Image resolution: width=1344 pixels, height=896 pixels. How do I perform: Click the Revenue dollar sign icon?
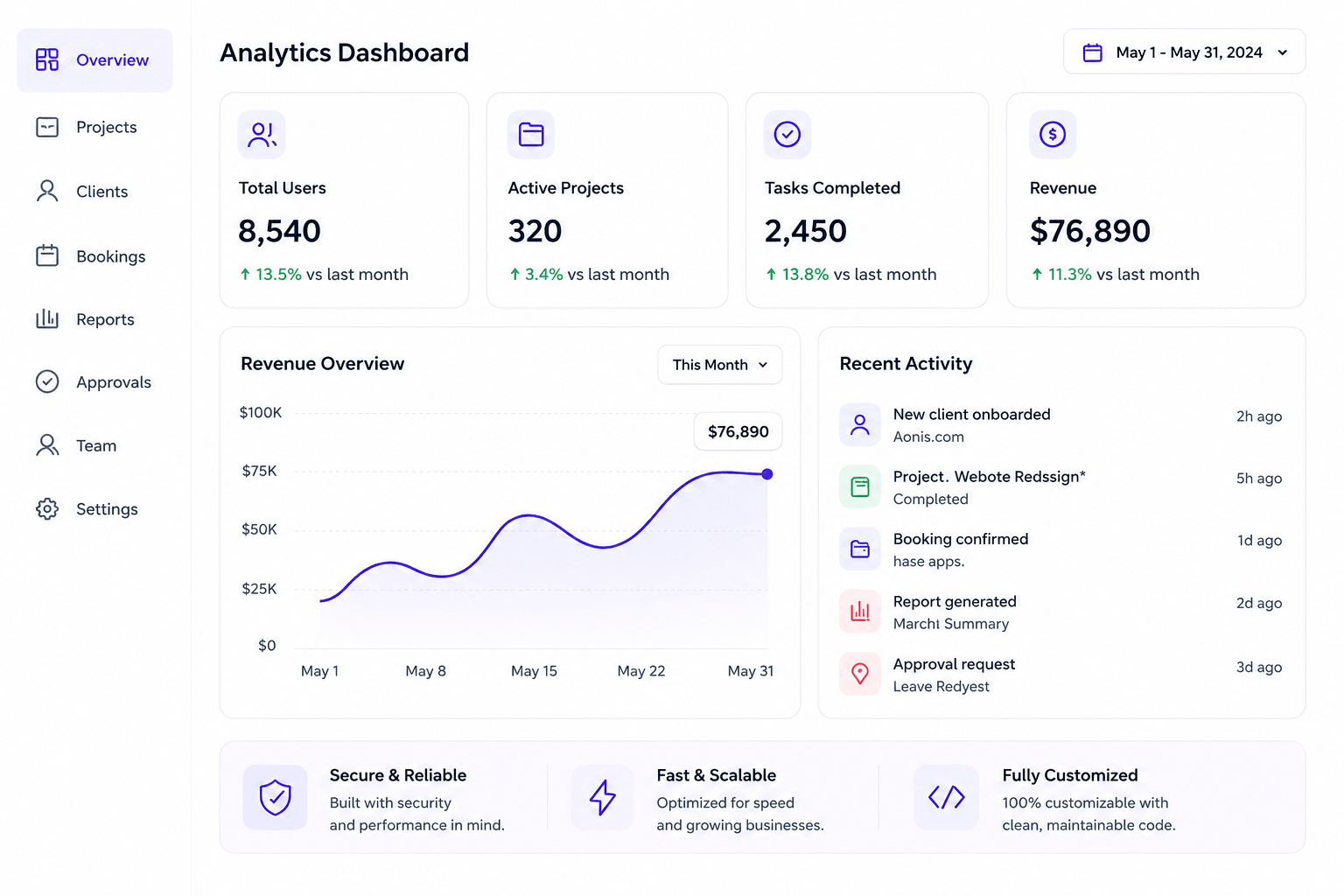[x=1053, y=134]
